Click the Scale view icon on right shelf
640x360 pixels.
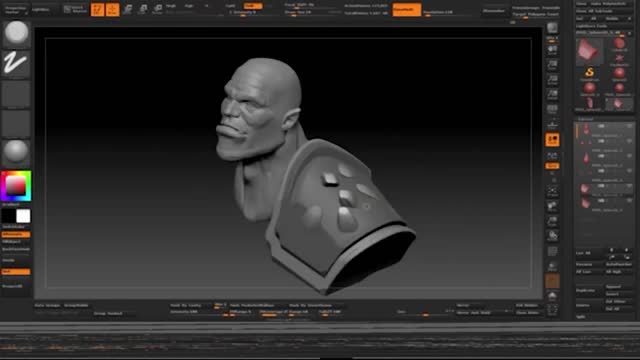[x=552, y=221]
